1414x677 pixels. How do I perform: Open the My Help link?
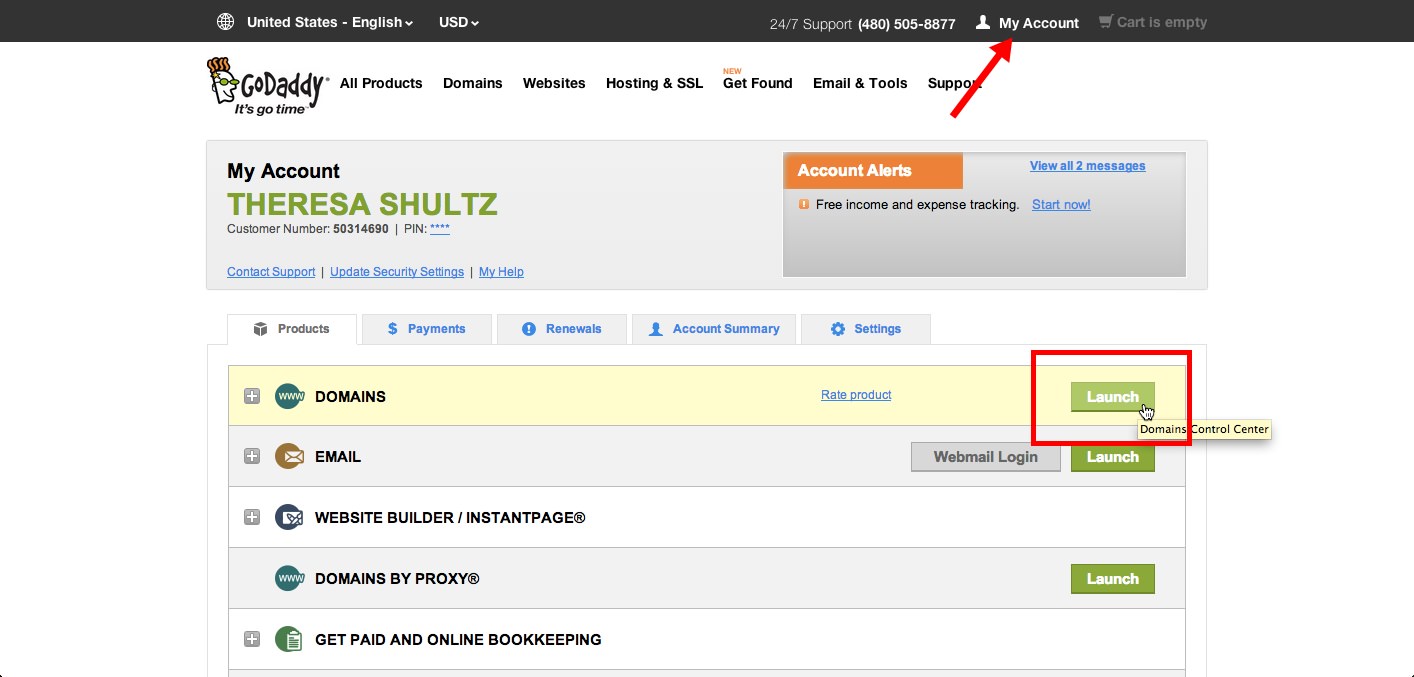(501, 272)
